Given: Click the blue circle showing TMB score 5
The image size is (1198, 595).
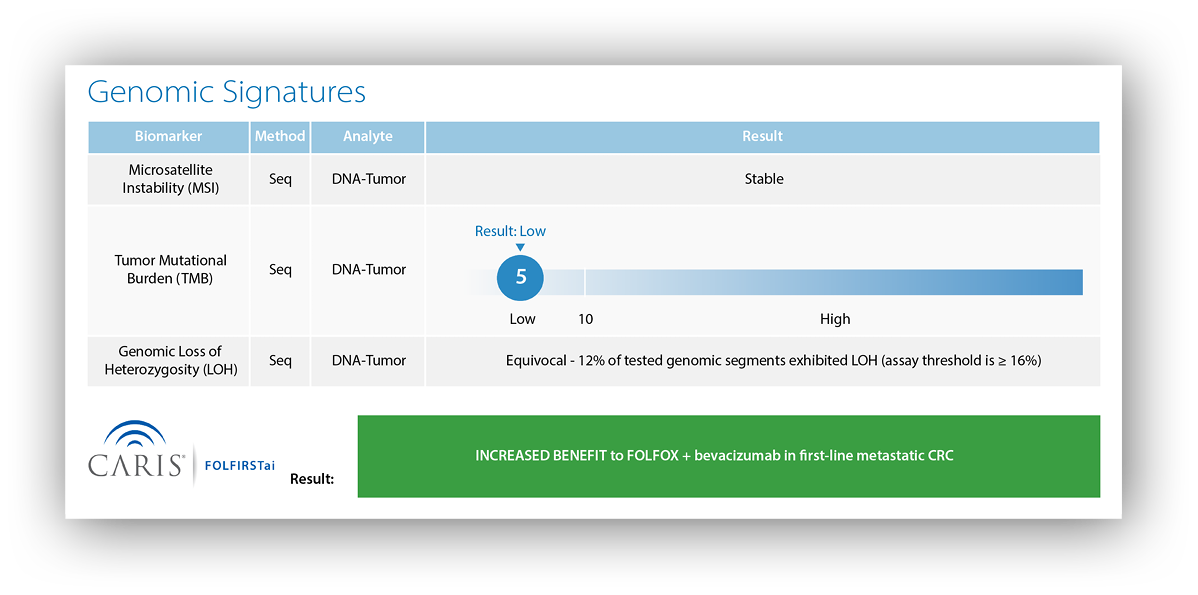Looking at the screenshot, I should [x=520, y=277].
